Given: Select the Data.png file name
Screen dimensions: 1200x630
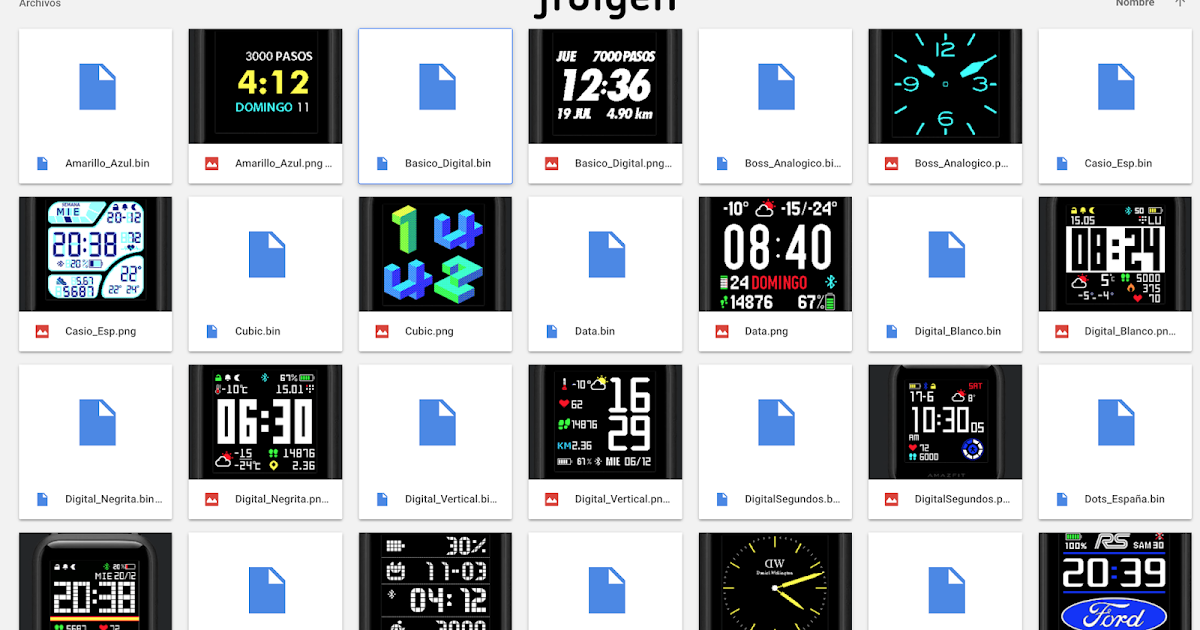Looking at the screenshot, I should tap(766, 331).
